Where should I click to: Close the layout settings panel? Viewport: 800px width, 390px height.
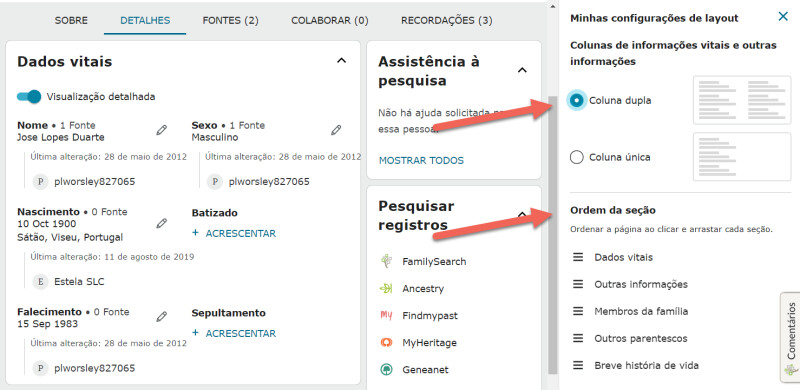click(783, 17)
